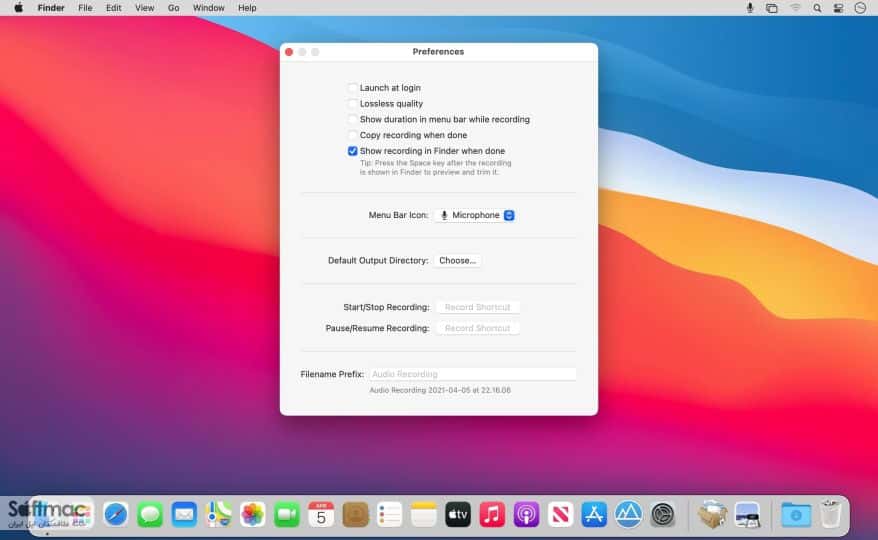Enable the Launch at login checkbox
The height and width of the screenshot is (540, 878).
[x=352, y=88]
